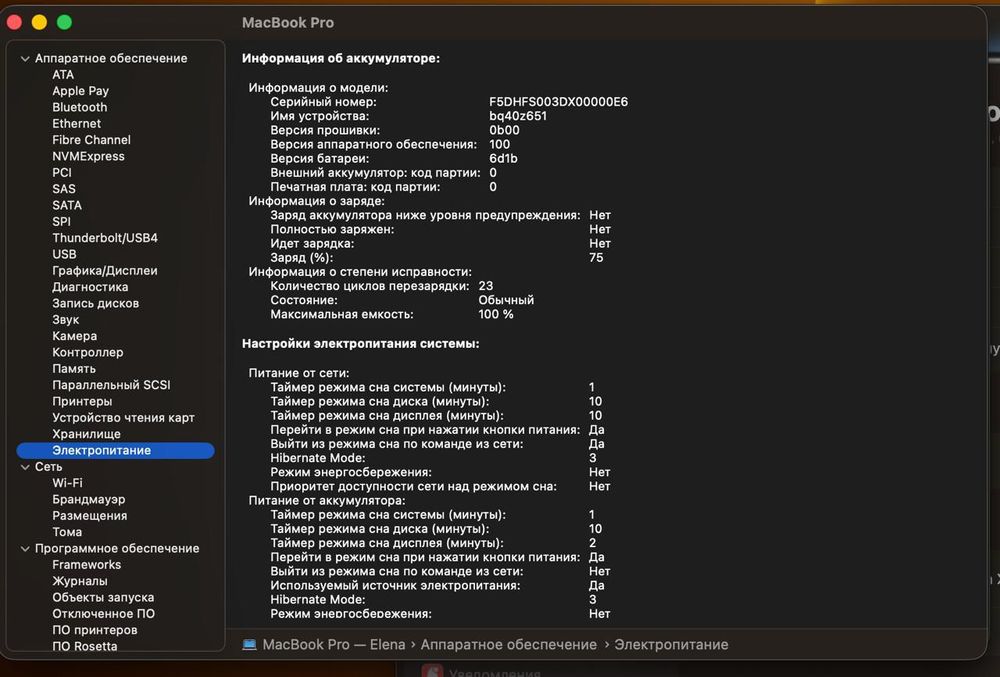Select Диагностика in the sidebar
Image resolution: width=1000 pixels, height=677 pixels.
click(90, 287)
